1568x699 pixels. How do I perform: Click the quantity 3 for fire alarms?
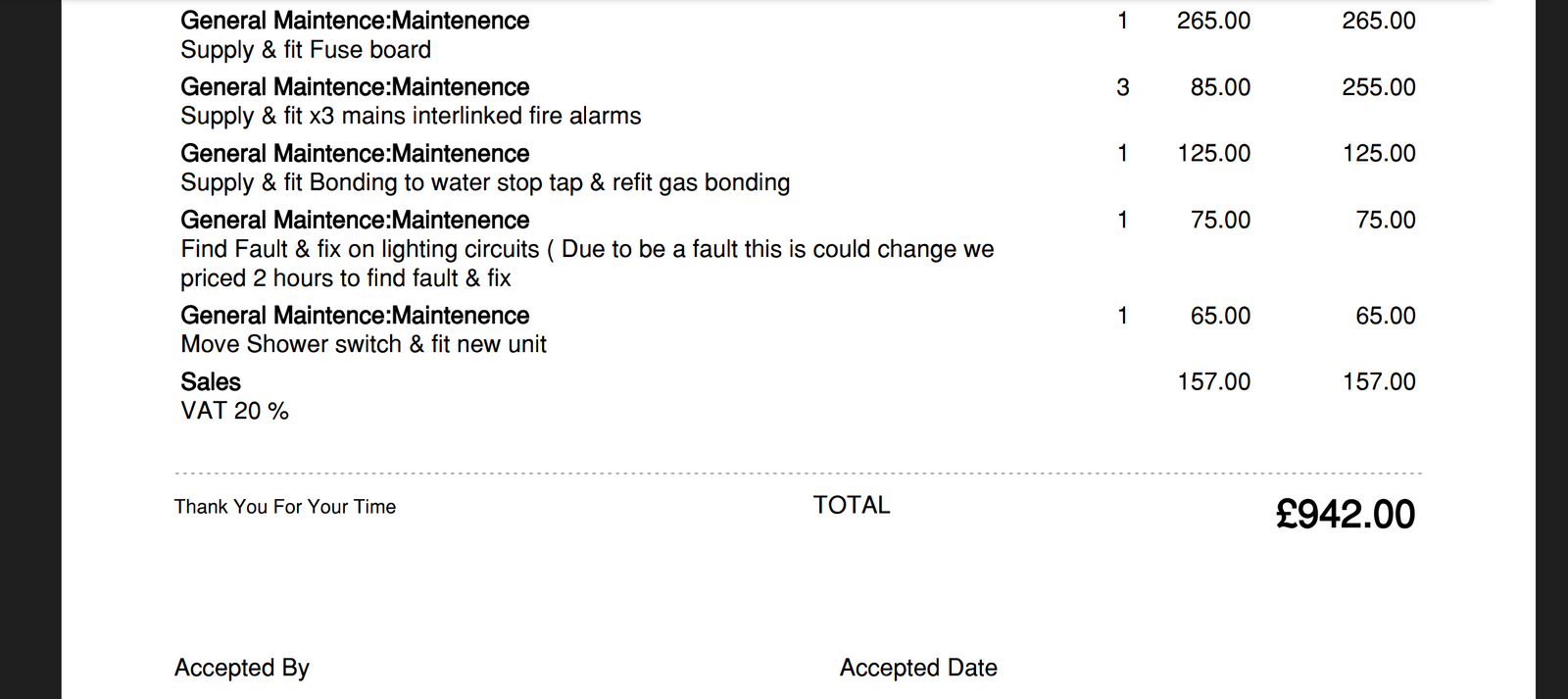coord(1123,87)
